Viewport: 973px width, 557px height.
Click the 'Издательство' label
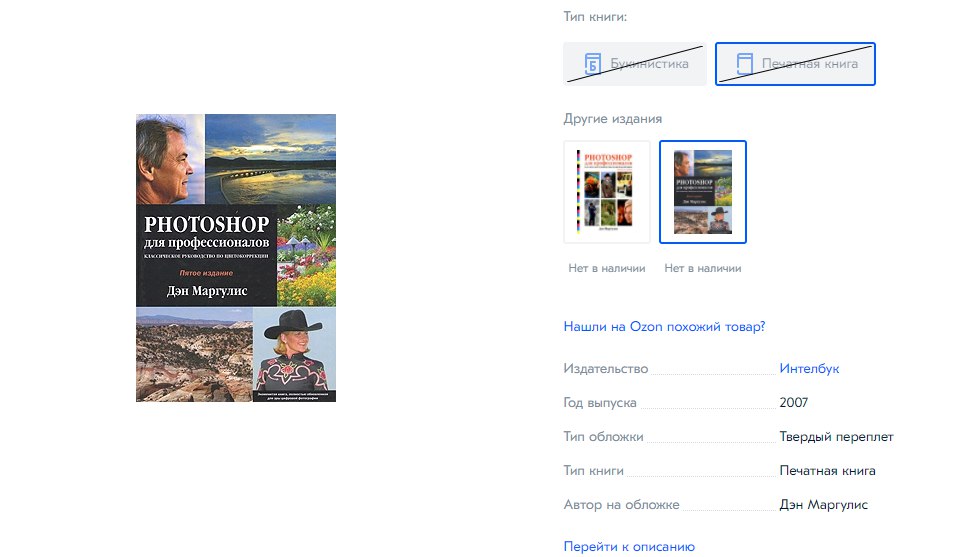click(606, 368)
